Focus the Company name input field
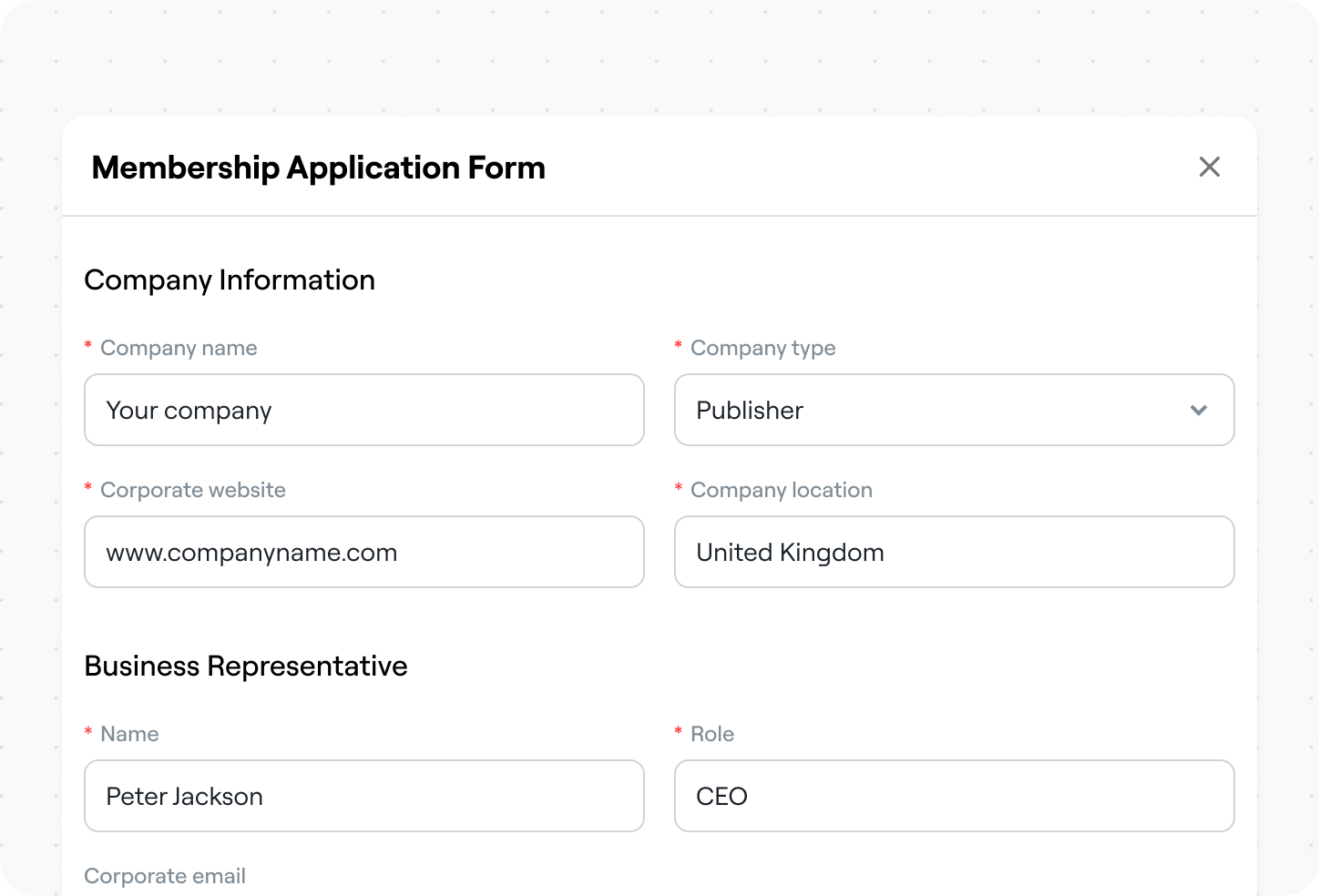This screenshot has height=896, width=1319. pos(363,410)
